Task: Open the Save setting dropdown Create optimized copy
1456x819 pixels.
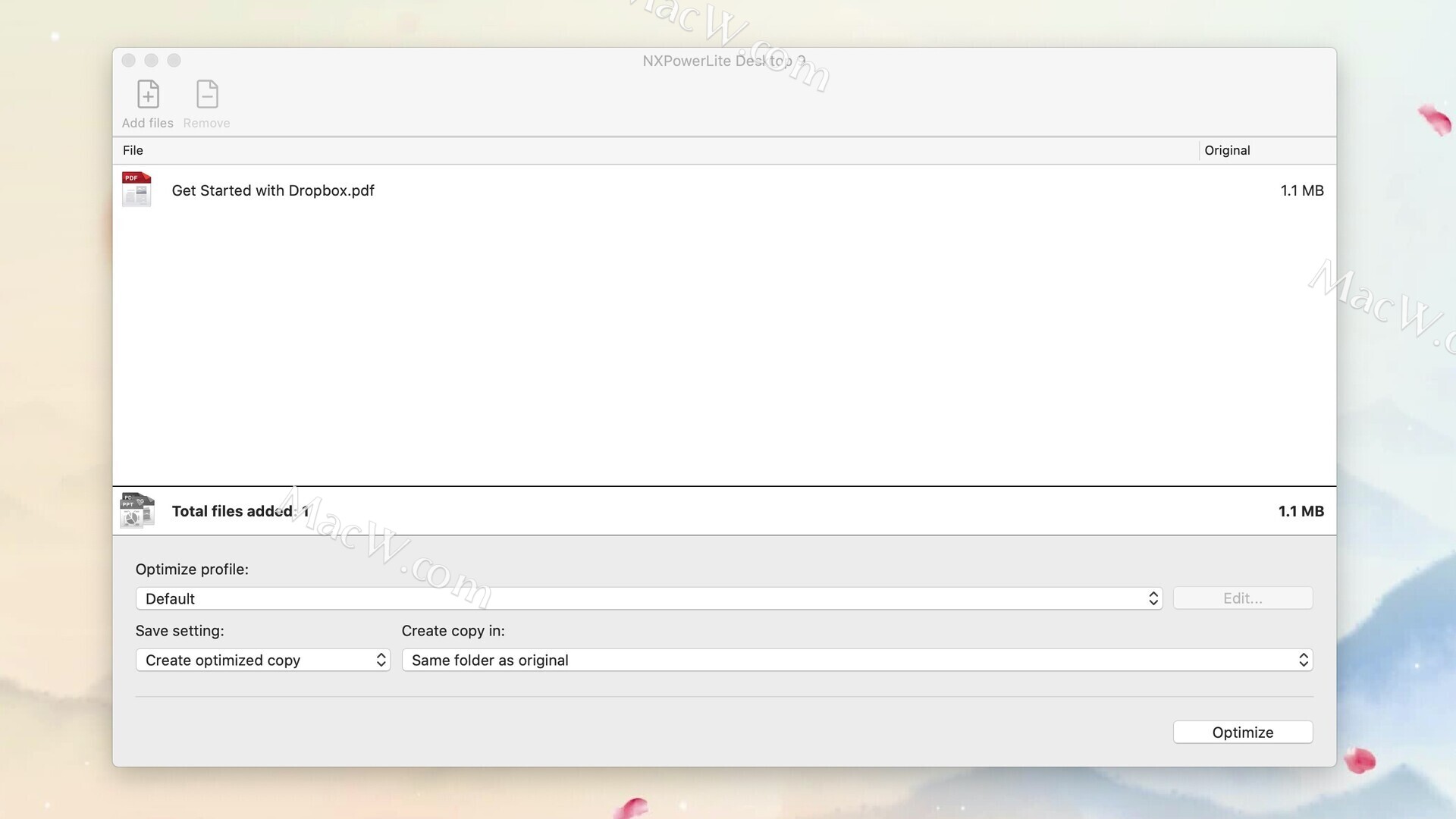Action: click(263, 660)
